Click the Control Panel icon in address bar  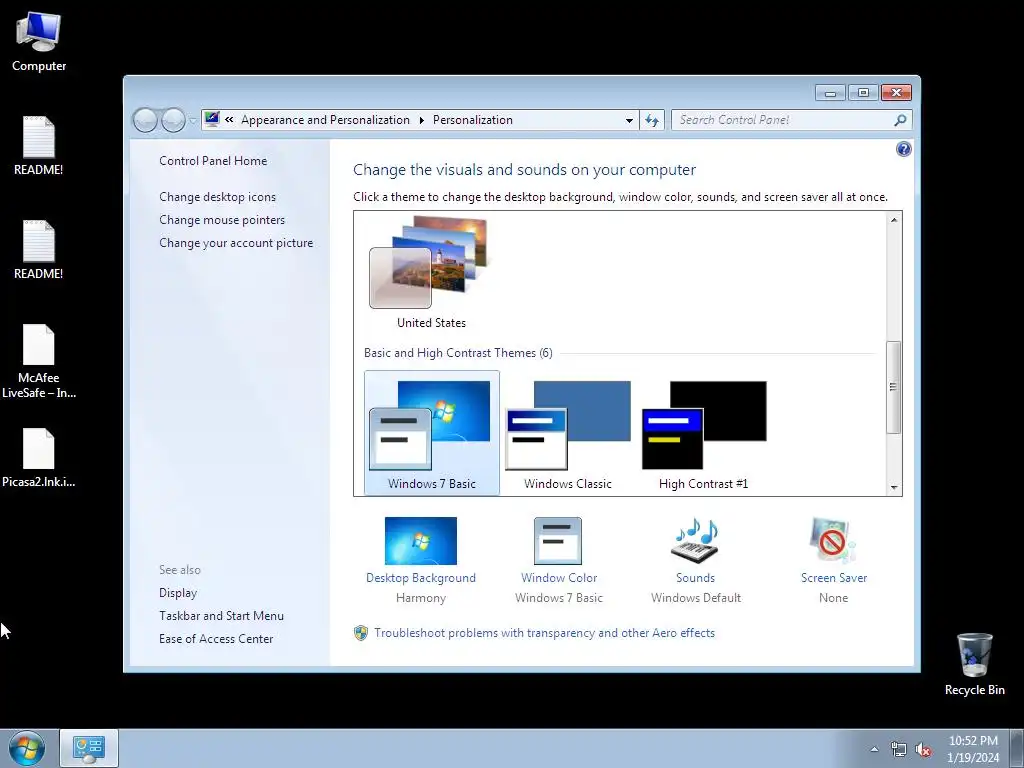pos(212,120)
